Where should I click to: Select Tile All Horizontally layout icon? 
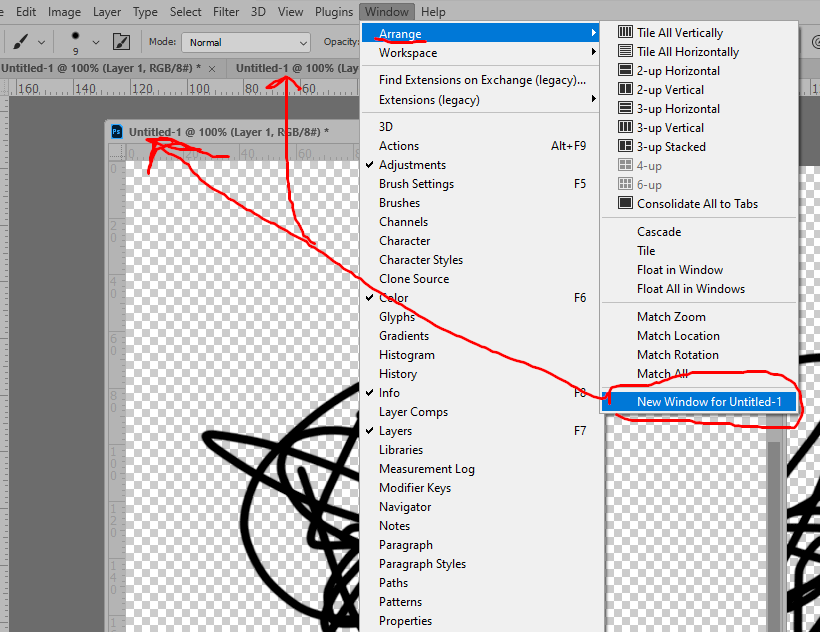pos(625,51)
